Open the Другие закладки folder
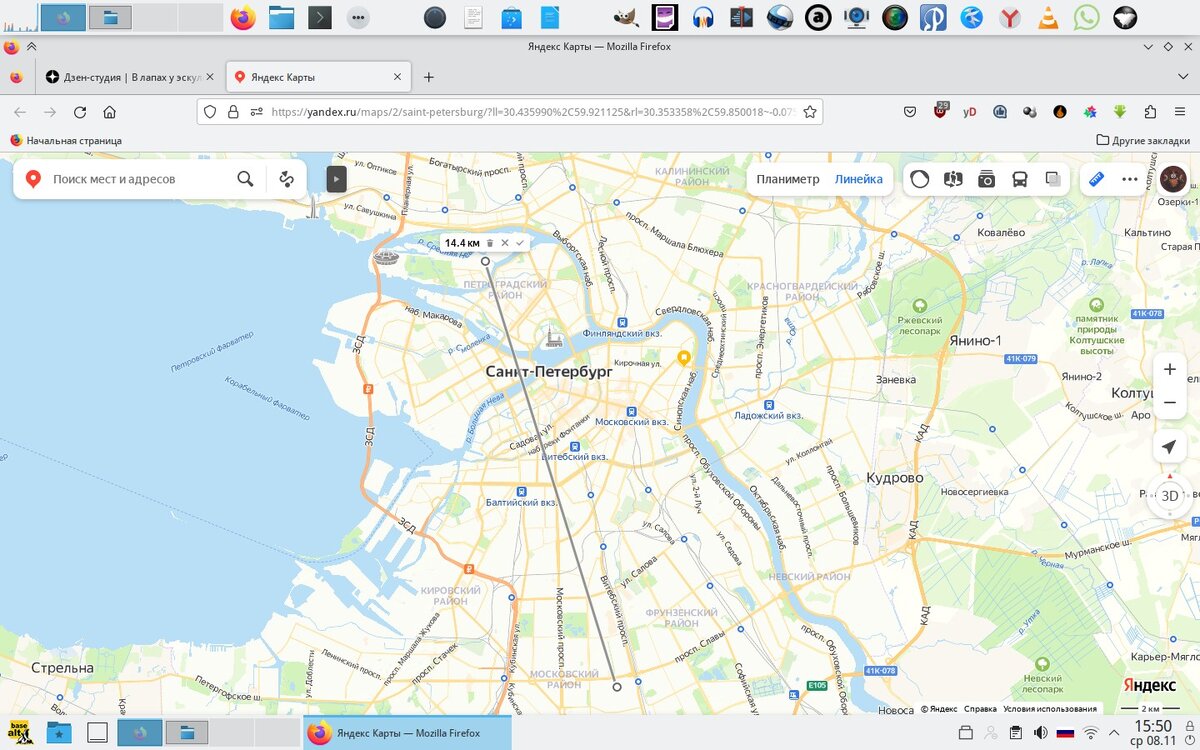Viewport: 1200px width, 750px height. click(1143, 141)
